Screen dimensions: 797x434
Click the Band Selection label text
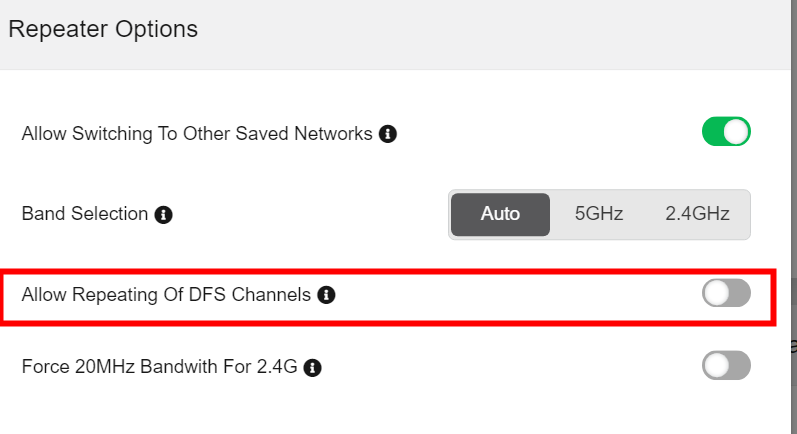(x=85, y=214)
